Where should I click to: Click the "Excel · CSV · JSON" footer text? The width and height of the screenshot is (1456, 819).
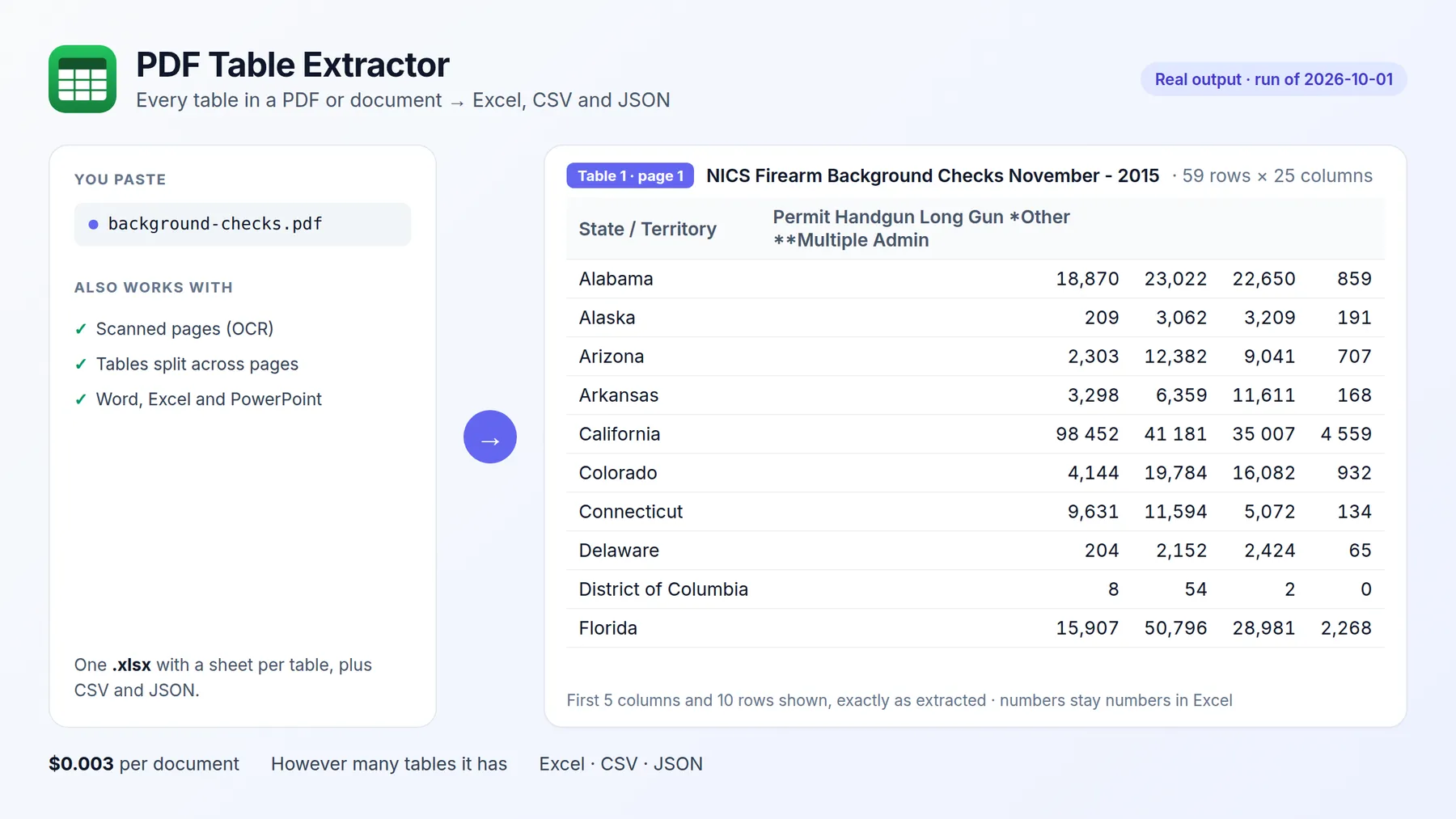(x=621, y=764)
